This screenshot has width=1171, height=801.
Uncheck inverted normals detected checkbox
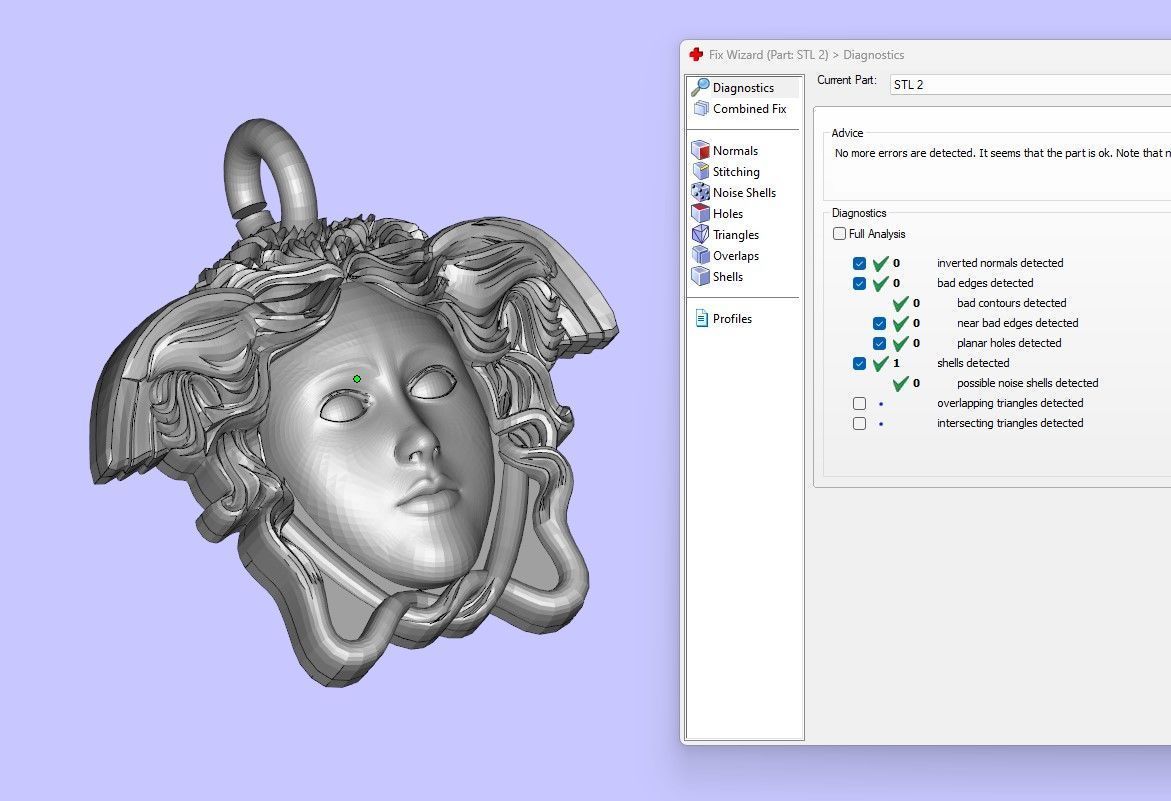(x=860, y=264)
